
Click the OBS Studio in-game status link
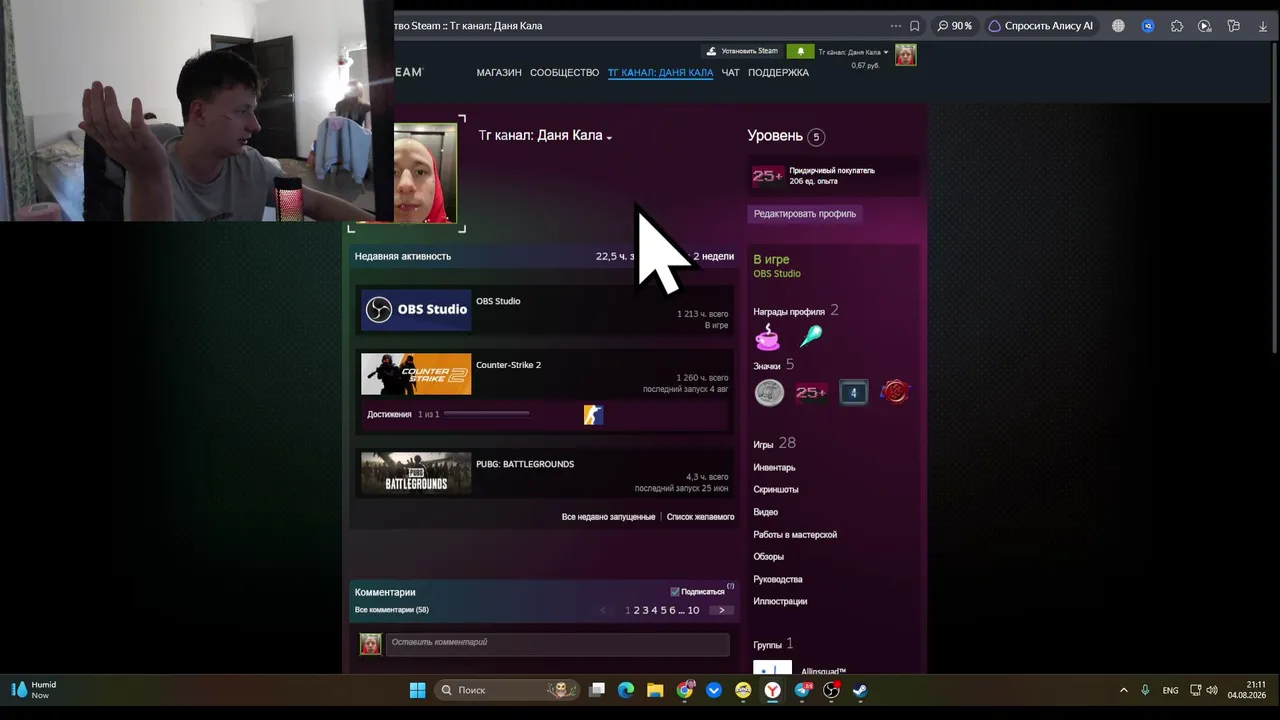pos(777,274)
